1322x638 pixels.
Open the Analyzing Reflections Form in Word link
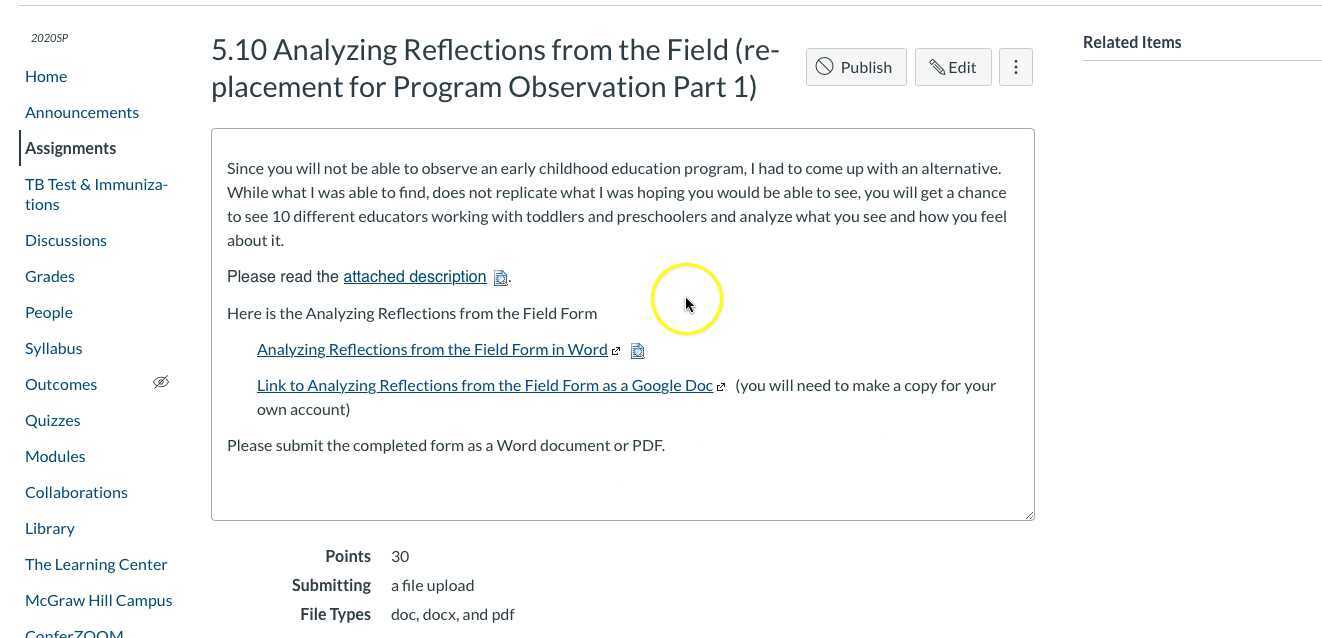coord(432,349)
